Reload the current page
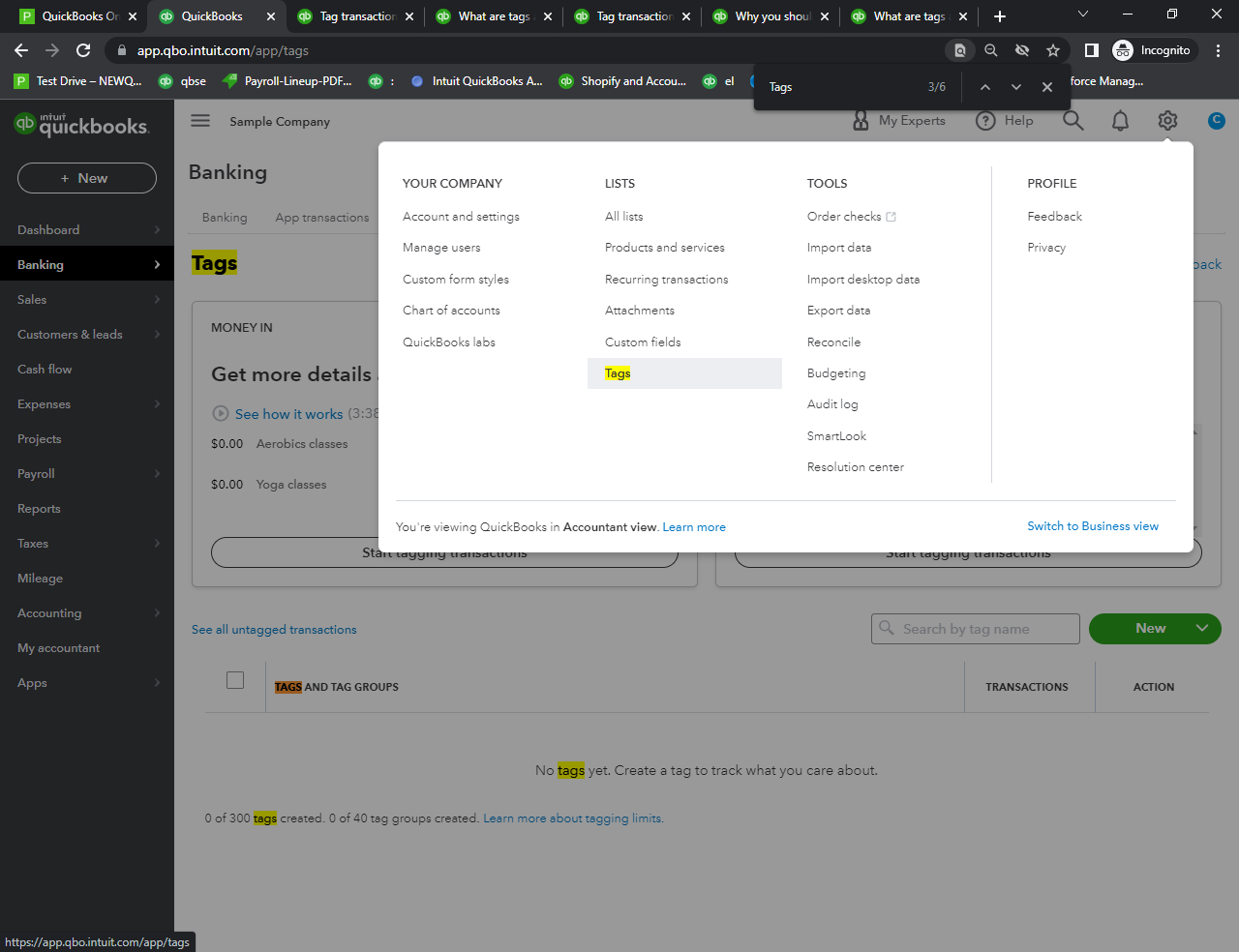 pos(83,50)
